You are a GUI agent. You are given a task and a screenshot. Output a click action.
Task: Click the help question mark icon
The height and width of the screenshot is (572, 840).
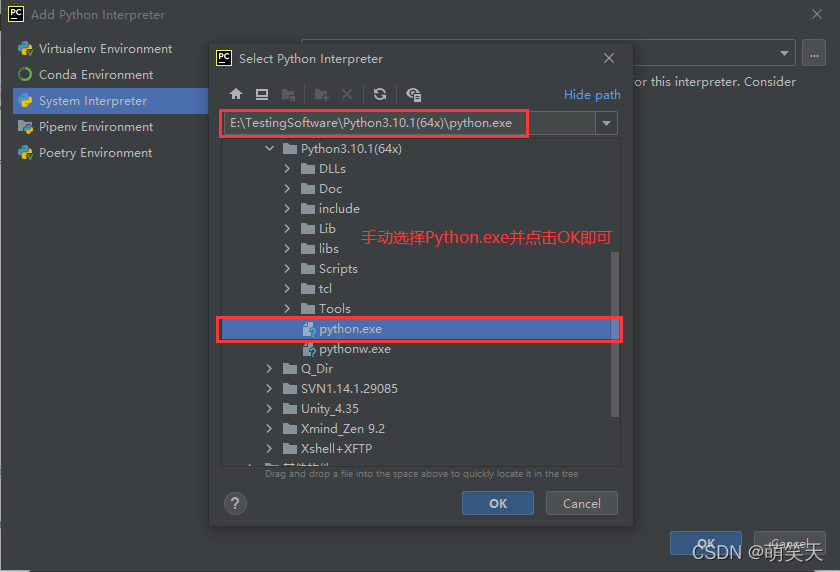[235, 503]
